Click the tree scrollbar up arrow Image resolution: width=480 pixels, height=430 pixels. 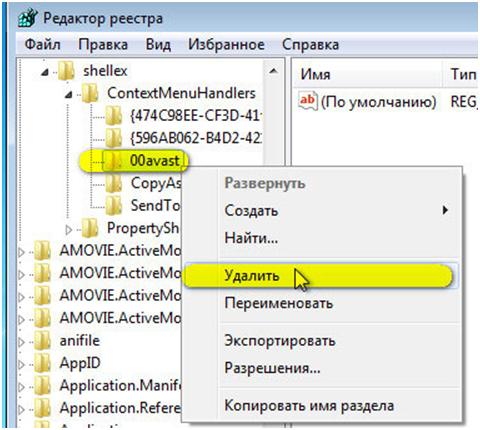click(273, 71)
